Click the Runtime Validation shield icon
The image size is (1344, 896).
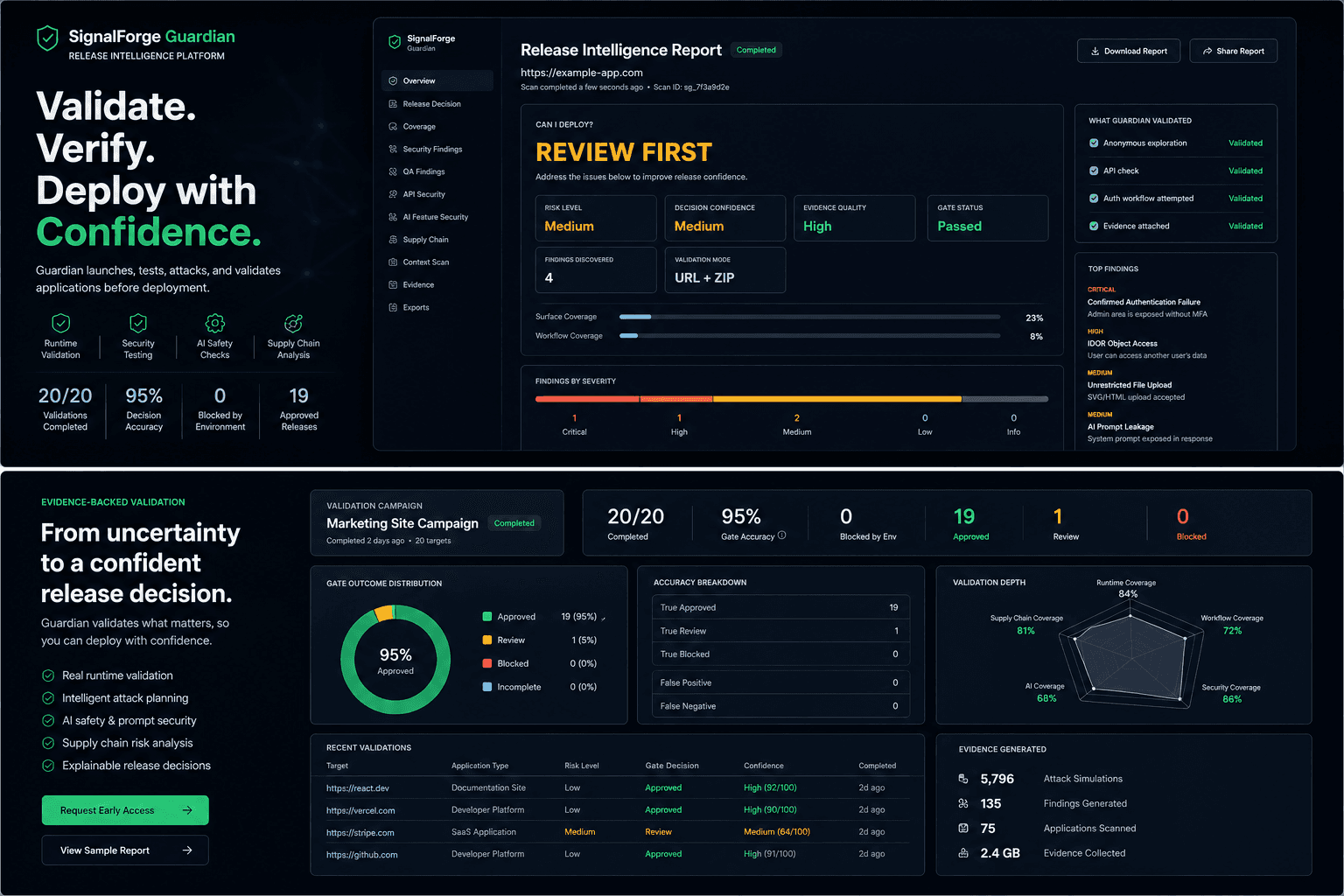coord(60,323)
